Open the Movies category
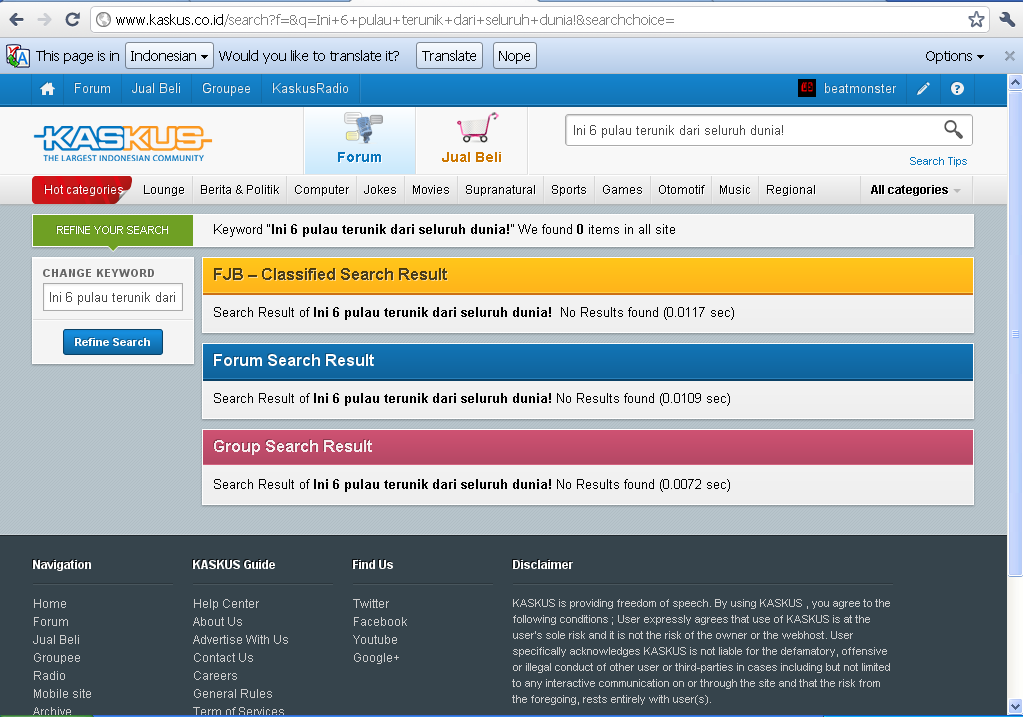The image size is (1023, 717). pyautogui.click(x=431, y=190)
